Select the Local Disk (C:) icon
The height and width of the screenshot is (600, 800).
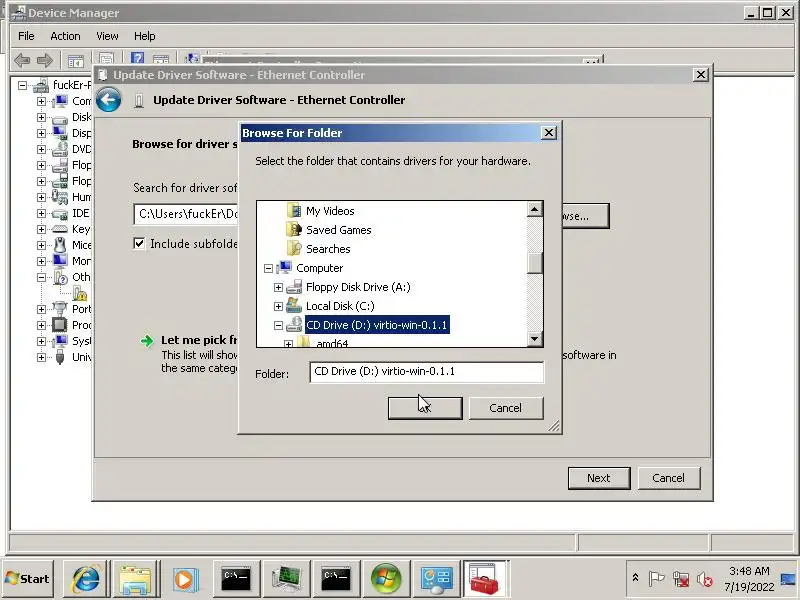294,306
